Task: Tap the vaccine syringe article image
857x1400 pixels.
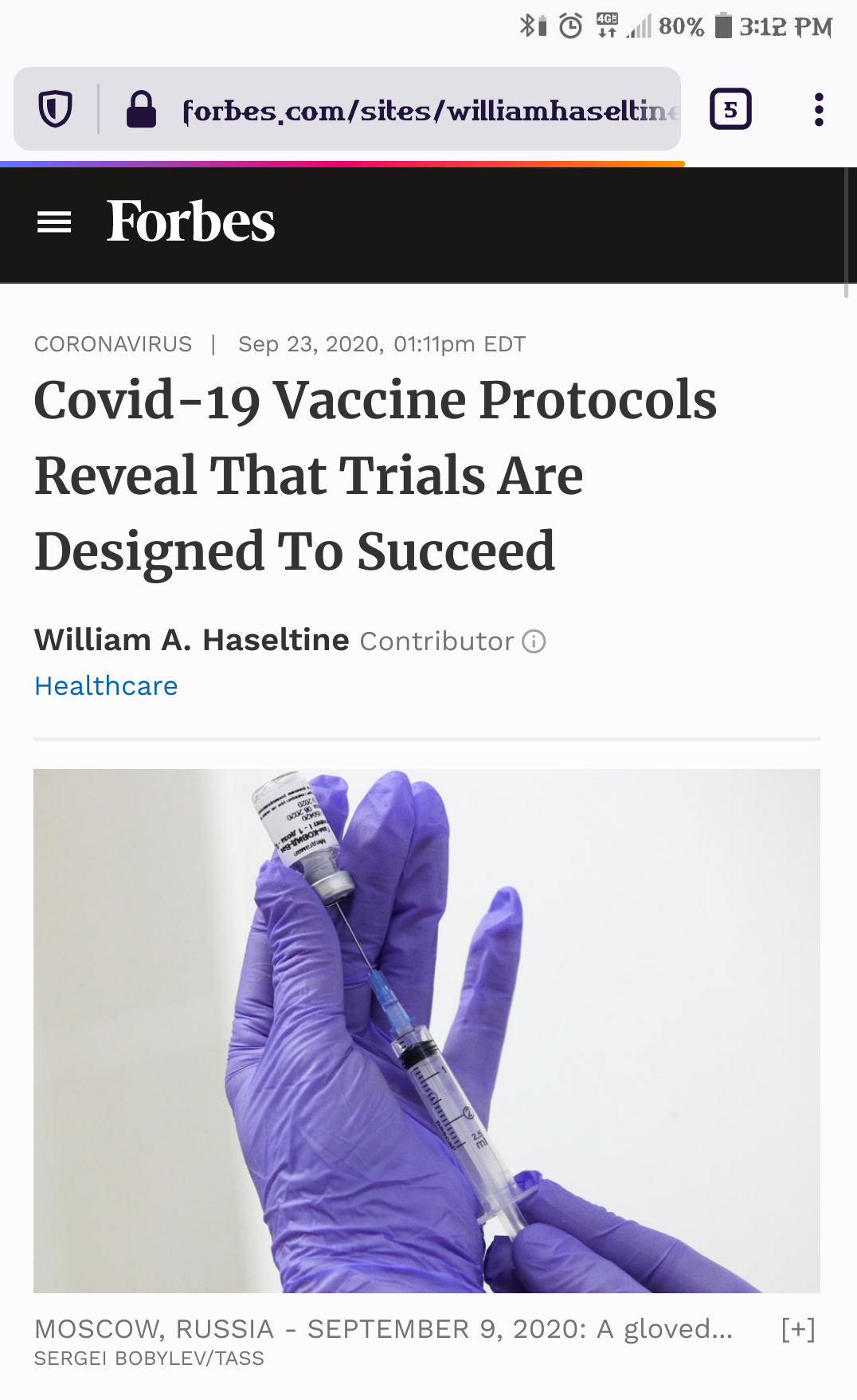Action: click(x=426, y=1029)
